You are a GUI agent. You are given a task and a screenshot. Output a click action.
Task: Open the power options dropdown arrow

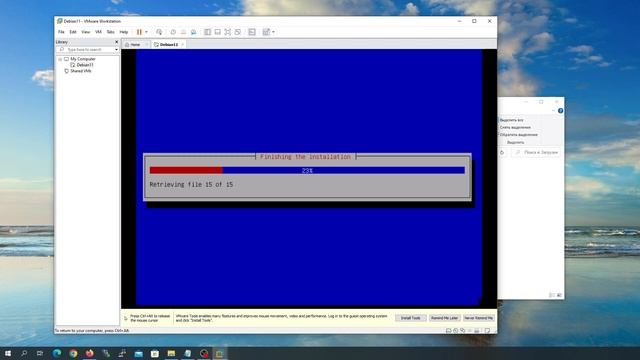pos(147,32)
